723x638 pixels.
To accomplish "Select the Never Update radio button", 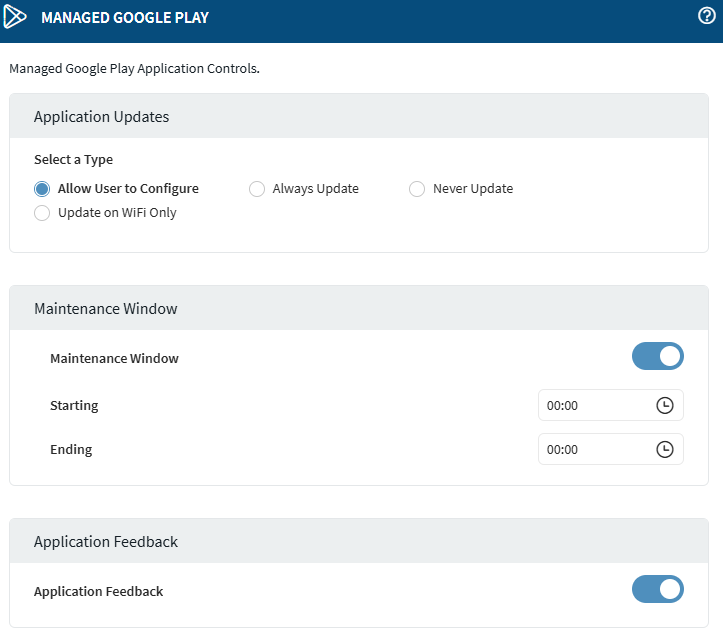I will tap(417, 189).
